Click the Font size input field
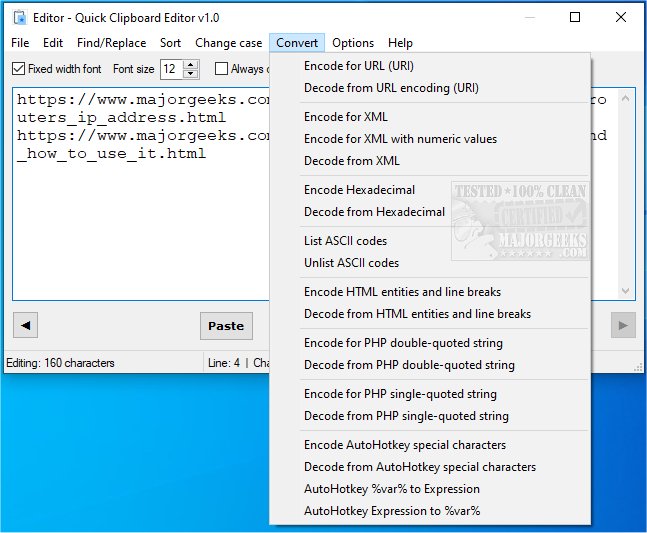 pyautogui.click(x=171, y=69)
